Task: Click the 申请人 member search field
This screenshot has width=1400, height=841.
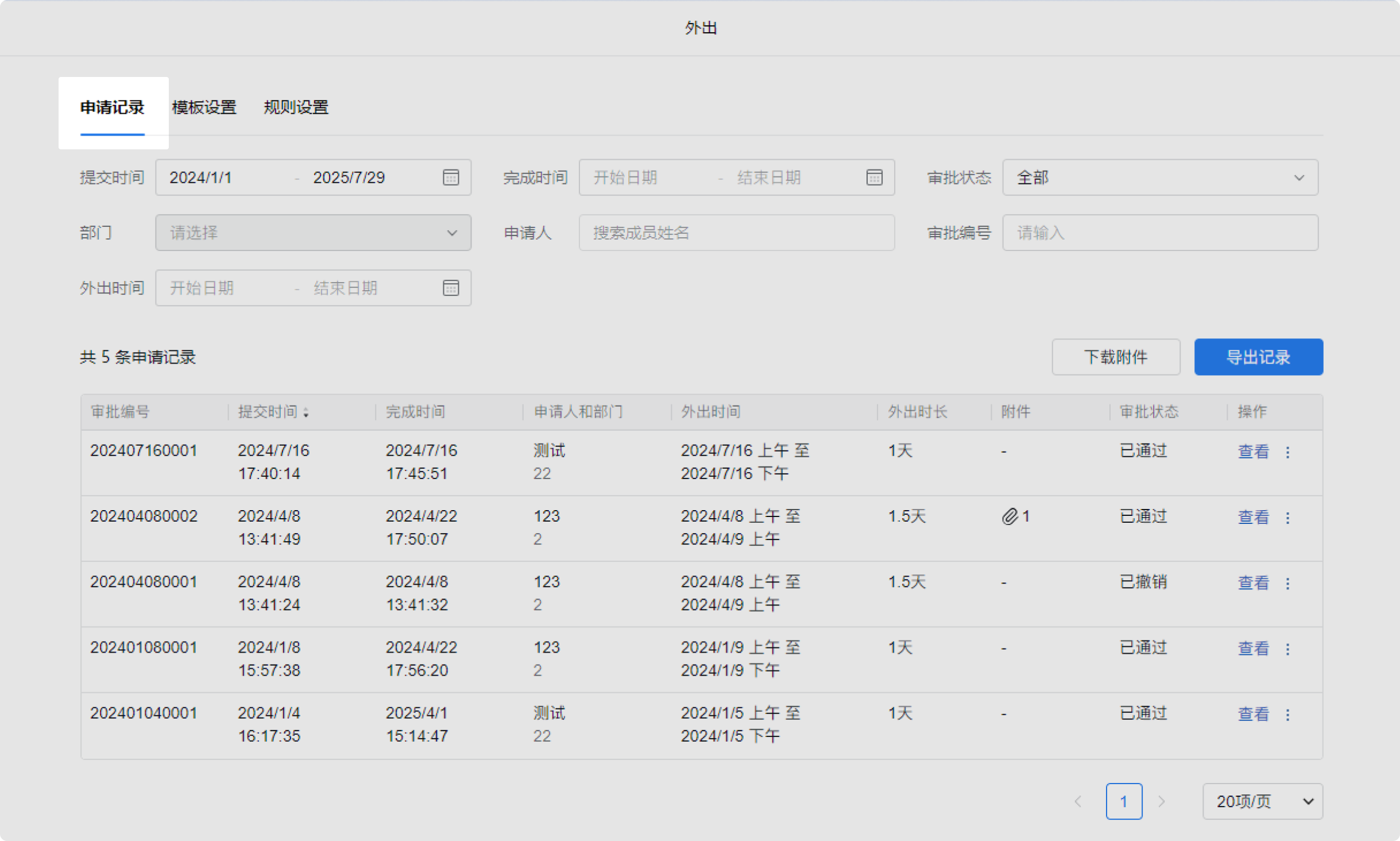Action: point(736,233)
